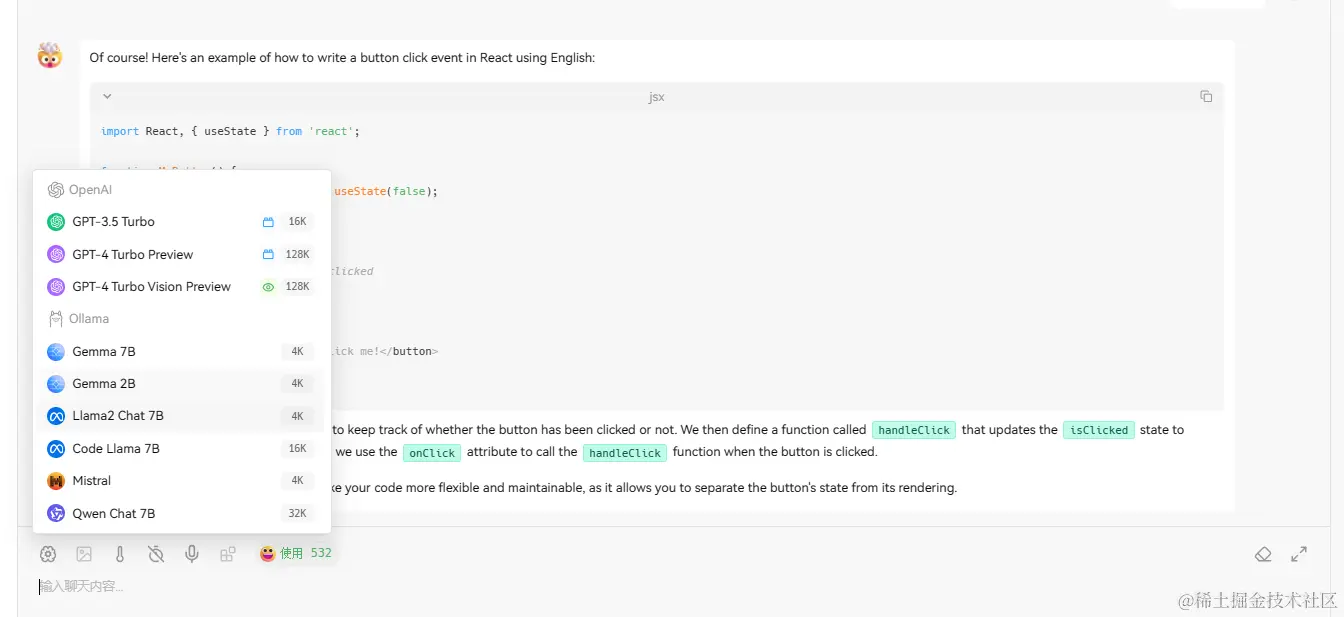The width and height of the screenshot is (1344, 617).
Task: Start voice input with the microphone icon
Action: (192, 554)
